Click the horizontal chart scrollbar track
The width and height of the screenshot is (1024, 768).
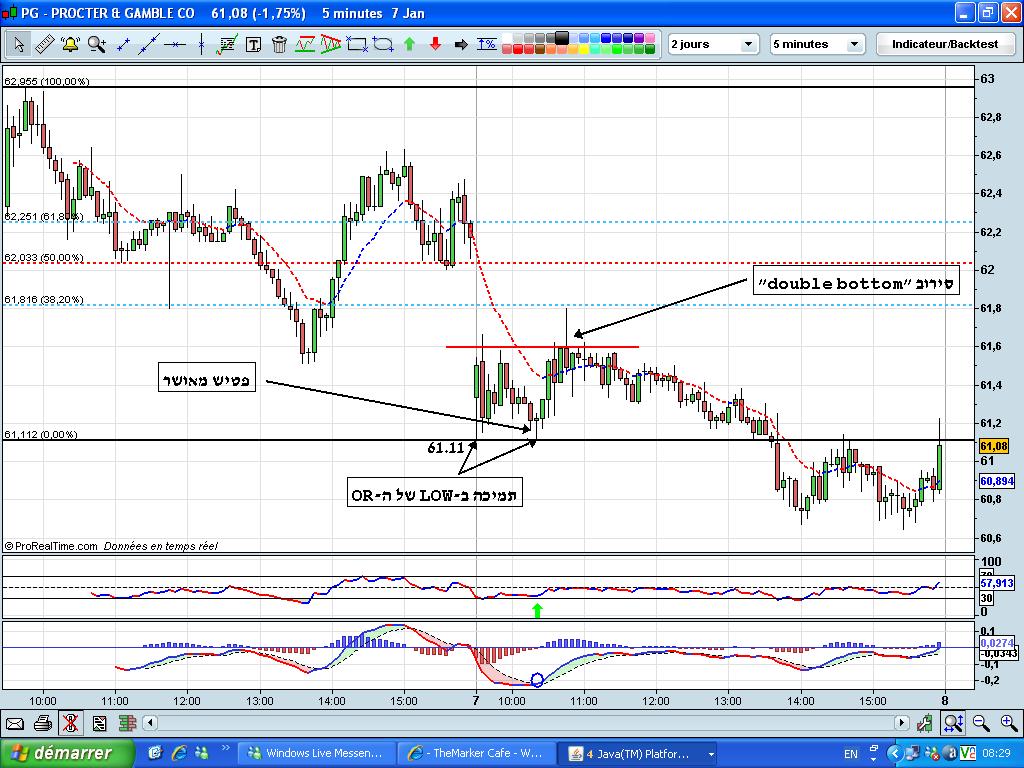pos(526,723)
